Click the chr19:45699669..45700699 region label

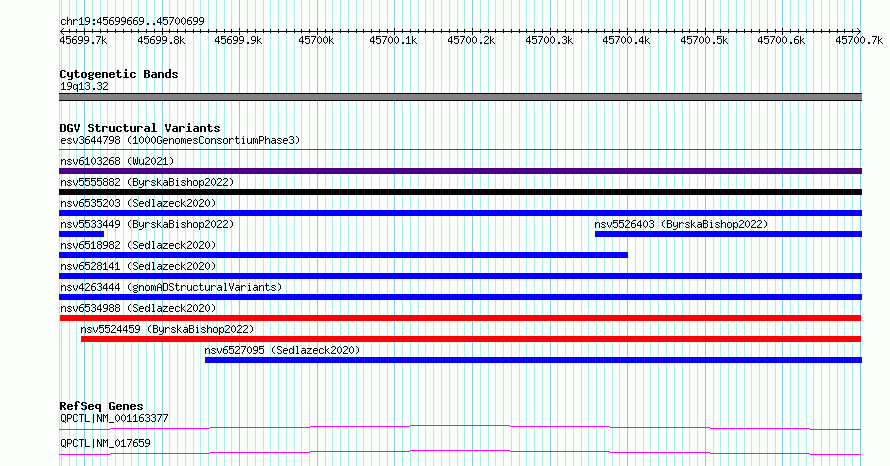point(132,21)
